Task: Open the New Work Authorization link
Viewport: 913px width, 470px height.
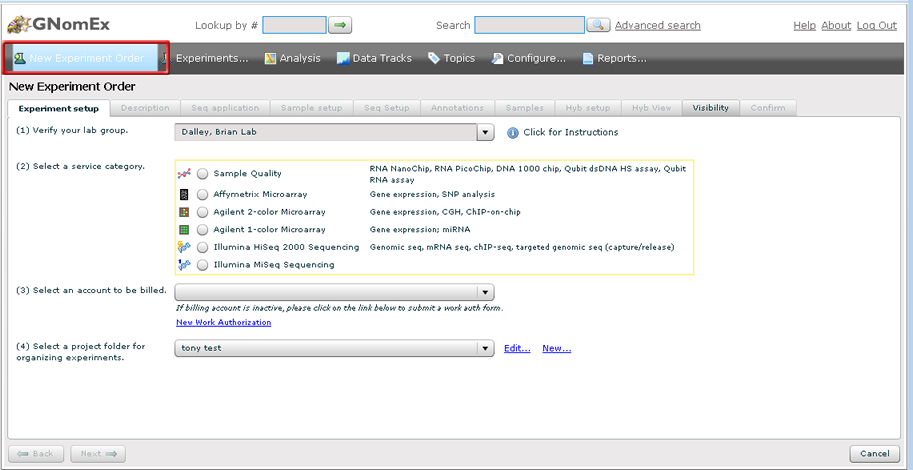Action: pos(224,322)
